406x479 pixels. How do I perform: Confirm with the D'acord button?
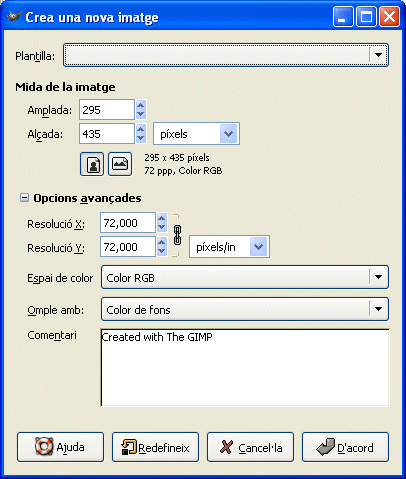345,447
